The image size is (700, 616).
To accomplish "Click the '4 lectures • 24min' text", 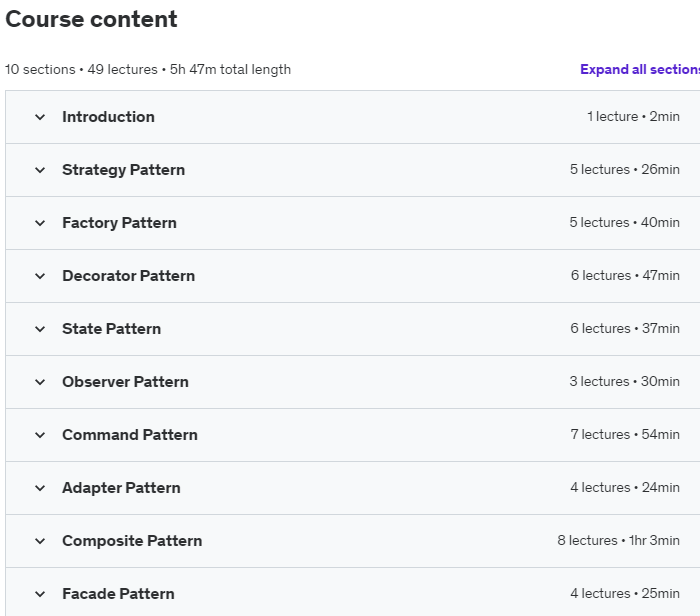I will click(625, 487).
